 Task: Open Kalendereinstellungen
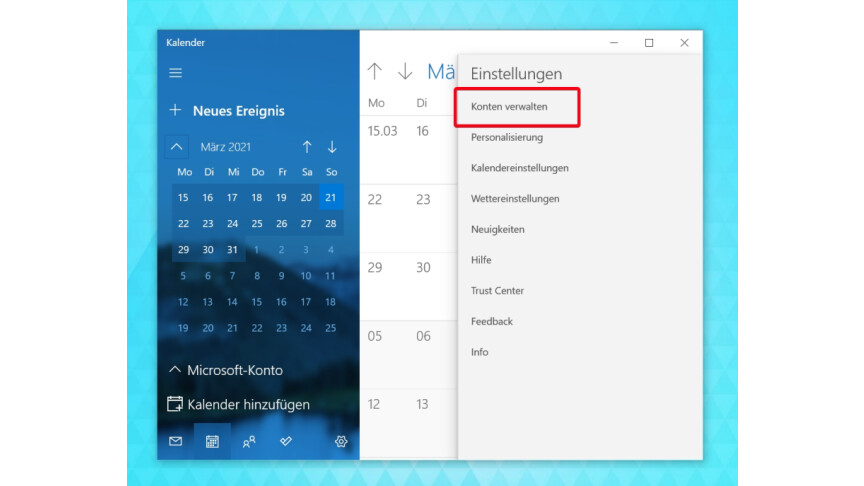[x=520, y=168]
